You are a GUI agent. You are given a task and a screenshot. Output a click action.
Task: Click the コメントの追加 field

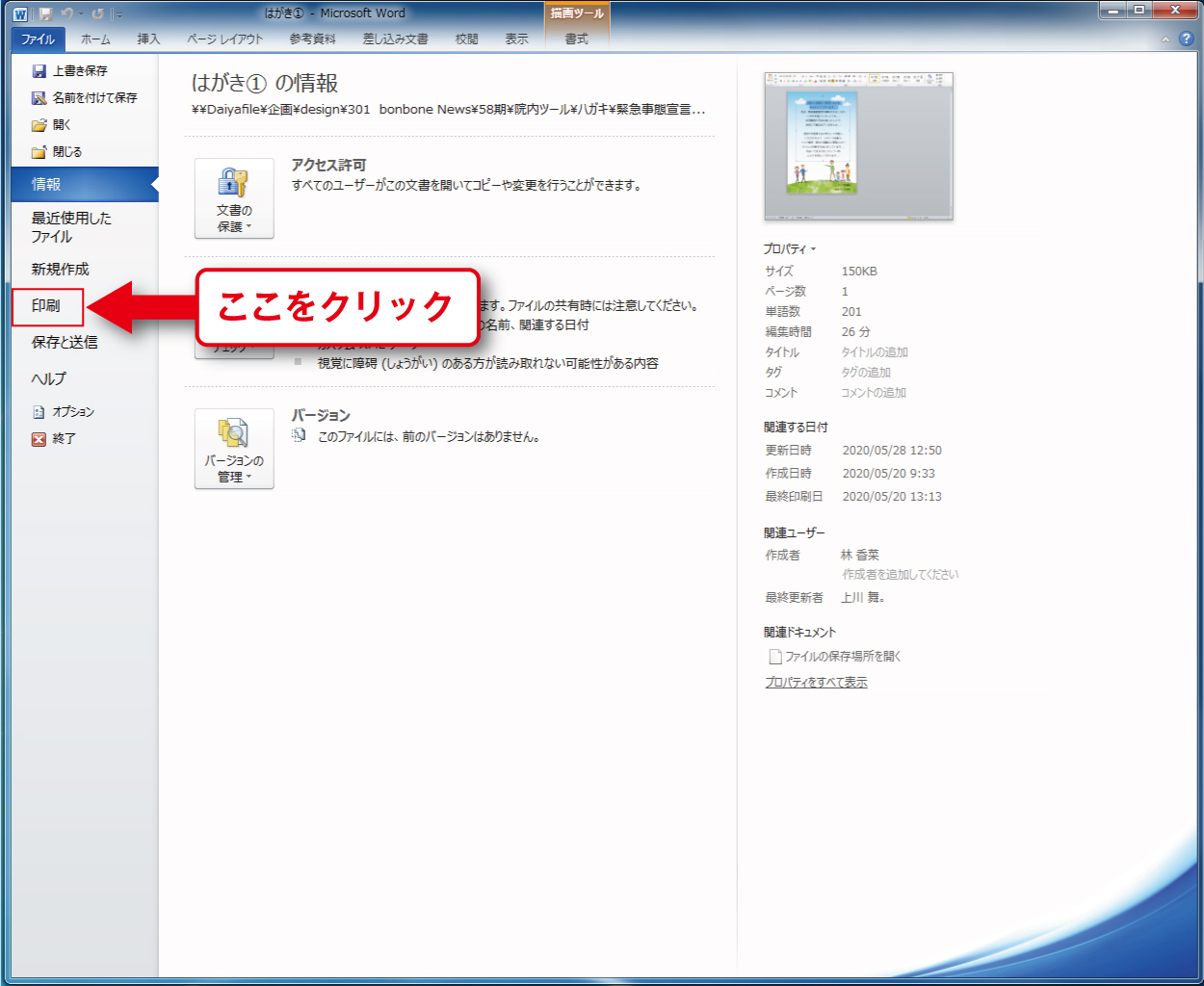tap(874, 393)
